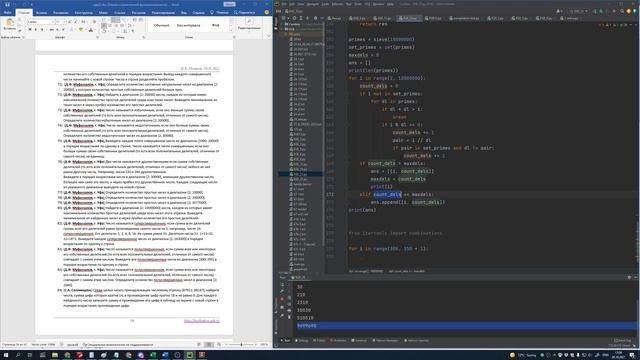Toggle center alignment in Word

pos(110,25)
